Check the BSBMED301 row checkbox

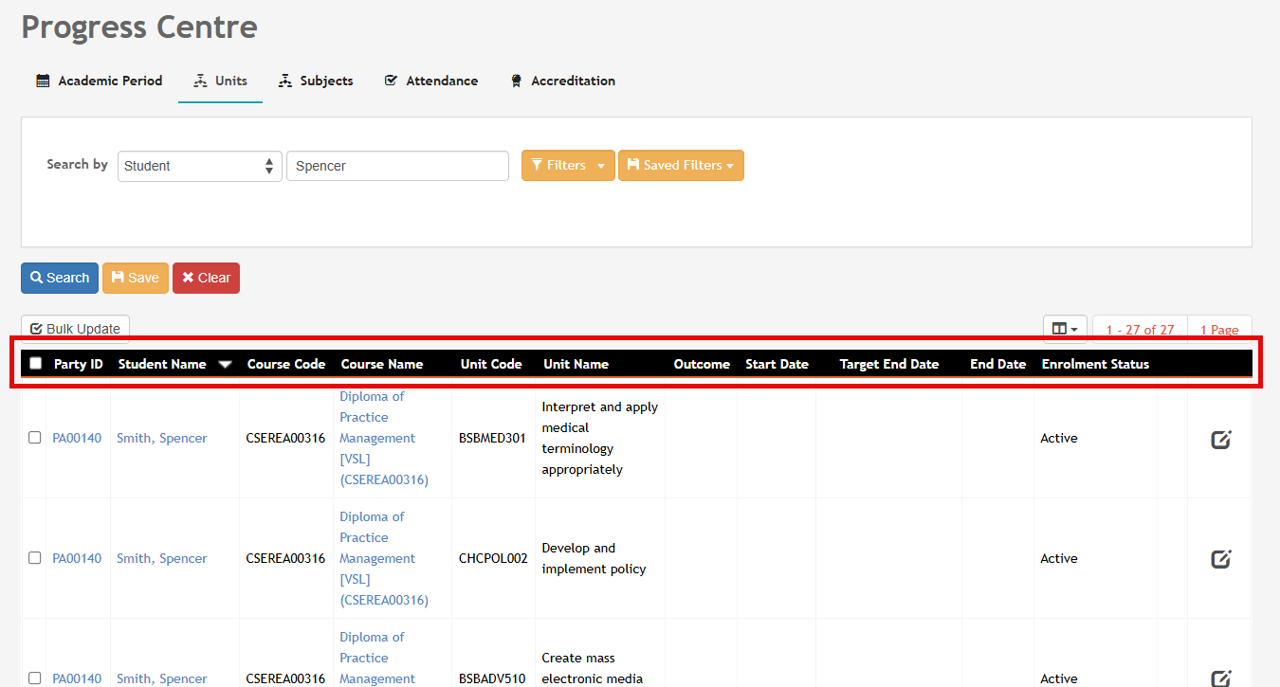(x=35, y=438)
